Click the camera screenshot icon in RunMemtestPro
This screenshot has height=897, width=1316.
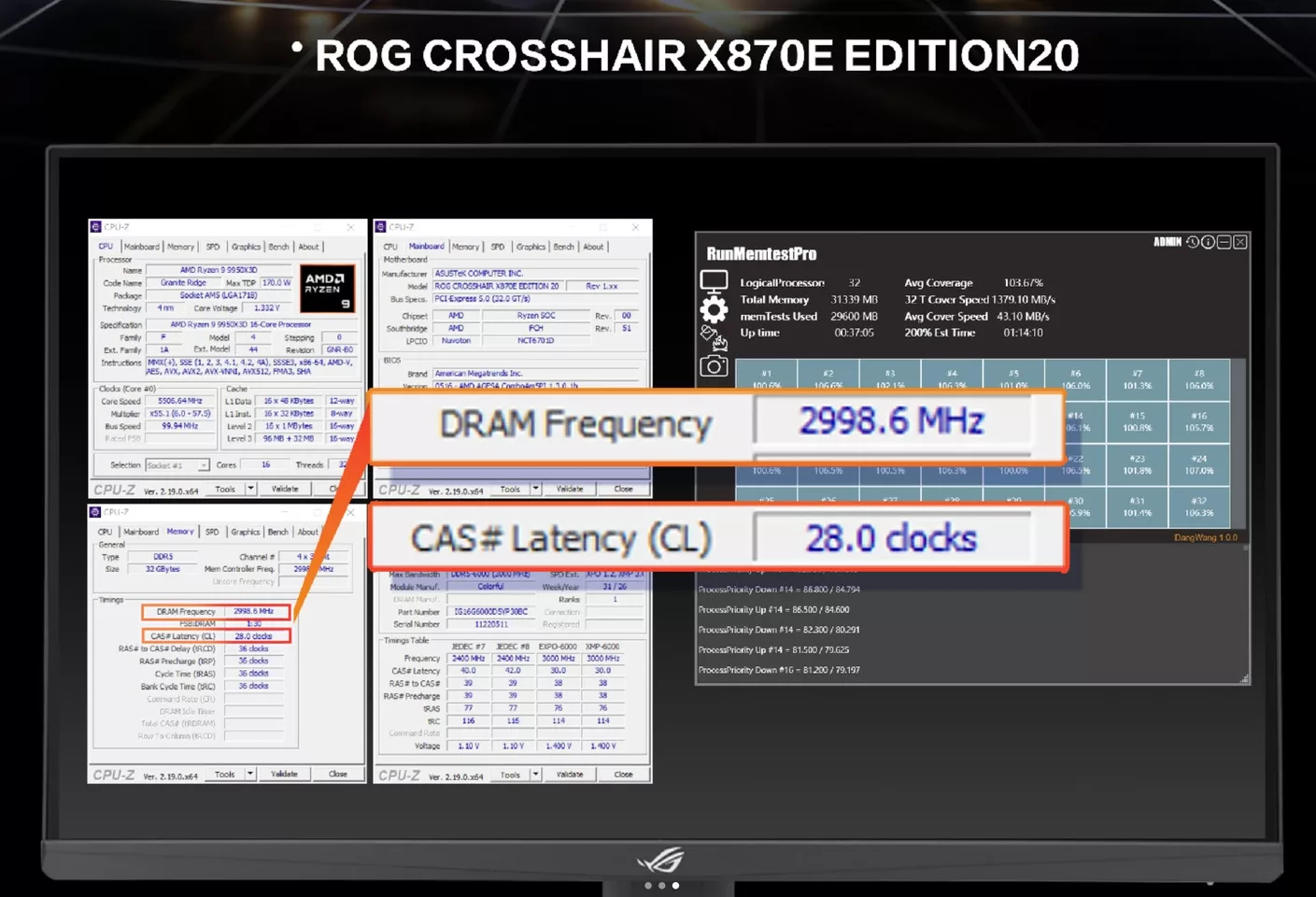point(714,366)
